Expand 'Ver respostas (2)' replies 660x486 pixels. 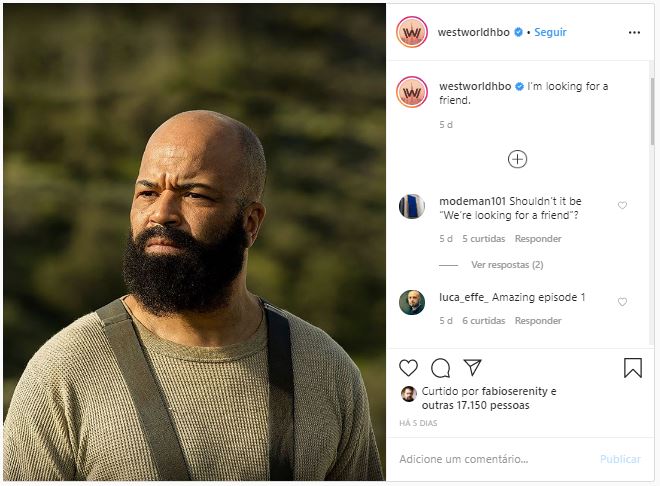click(507, 265)
